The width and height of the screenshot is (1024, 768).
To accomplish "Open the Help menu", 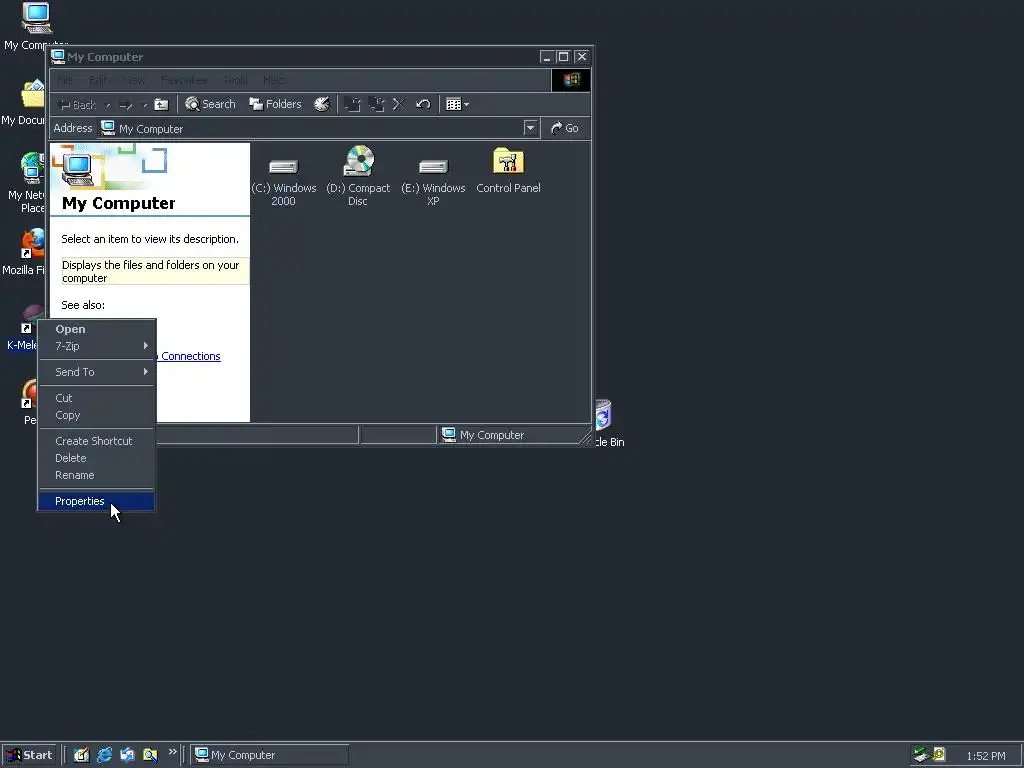I will (x=273, y=80).
